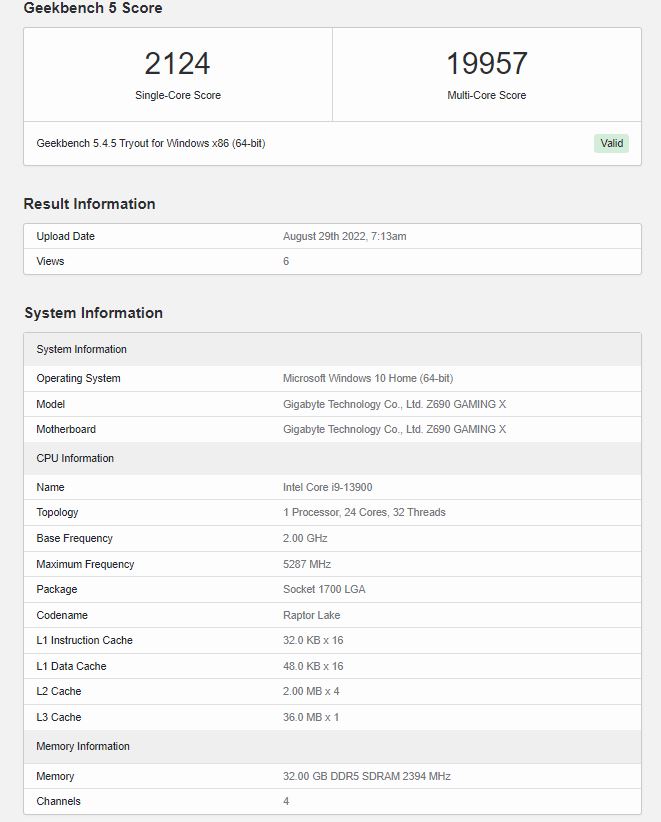Select the upload date August 29th 2022, 7:13am
Viewport: 661px width, 822px height.
point(344,236)
